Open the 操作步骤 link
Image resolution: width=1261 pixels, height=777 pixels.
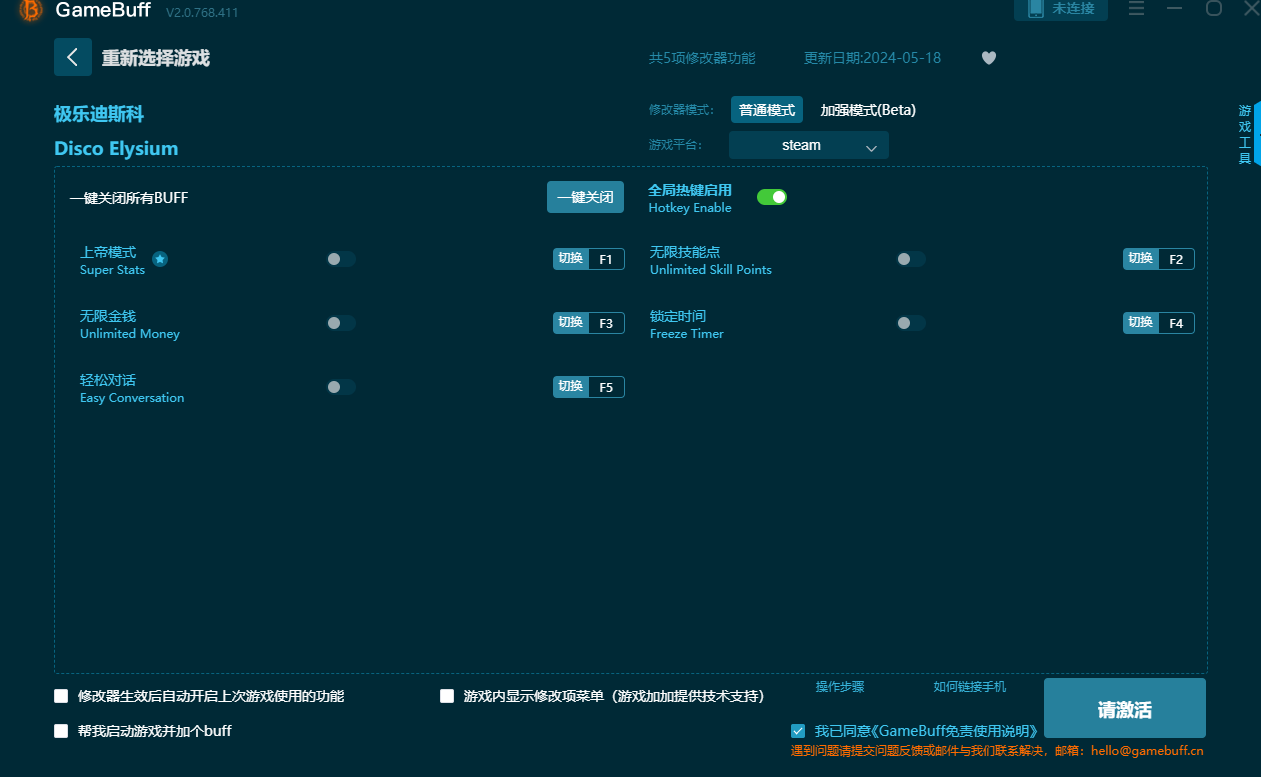coord(840,687)
